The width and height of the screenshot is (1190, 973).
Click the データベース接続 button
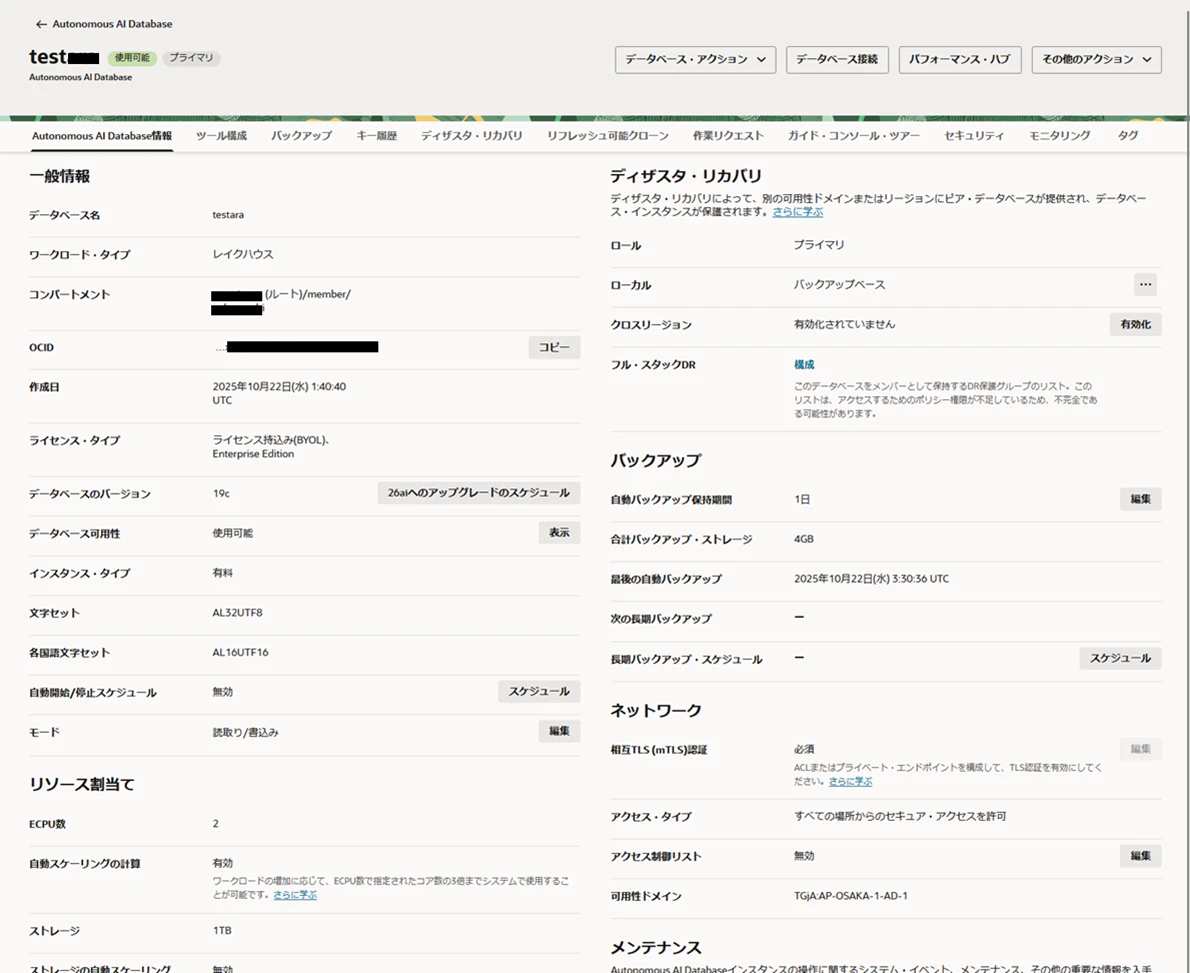[837, 59]
